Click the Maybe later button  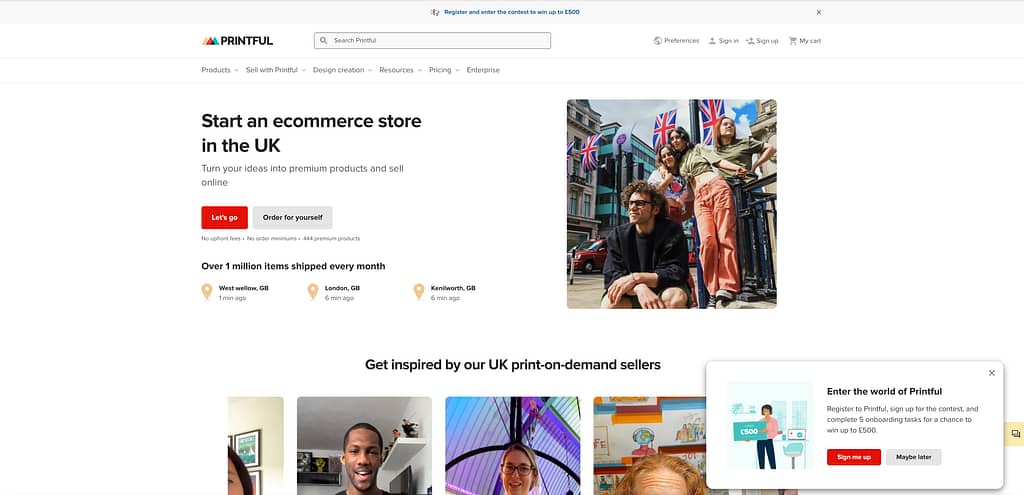(914, 457)
